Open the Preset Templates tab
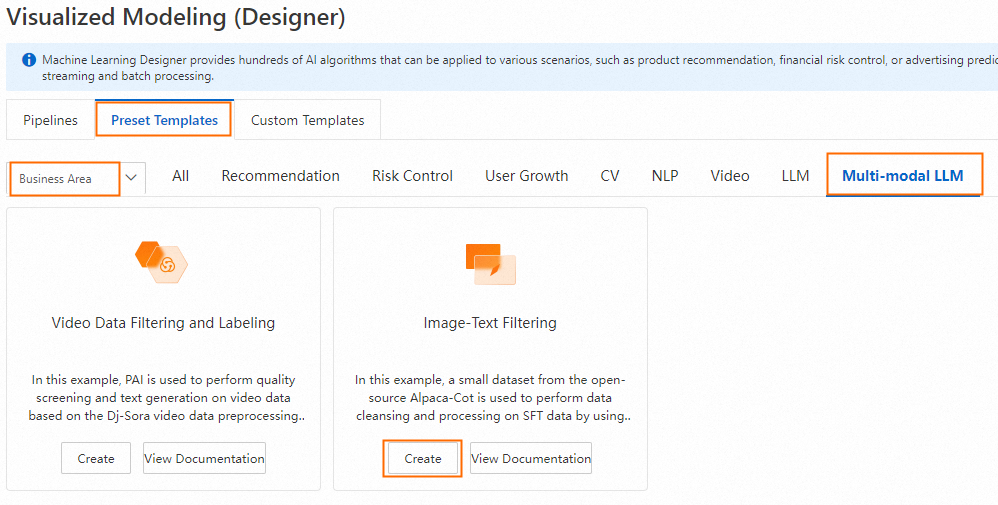 coord(164,120)
